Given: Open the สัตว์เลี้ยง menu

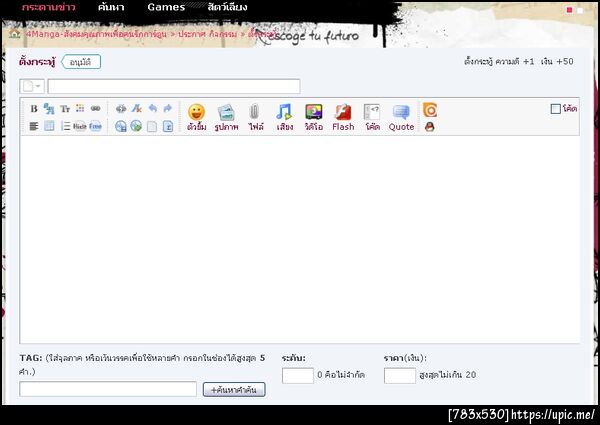Looking at the screenshot, I should 227,7.
